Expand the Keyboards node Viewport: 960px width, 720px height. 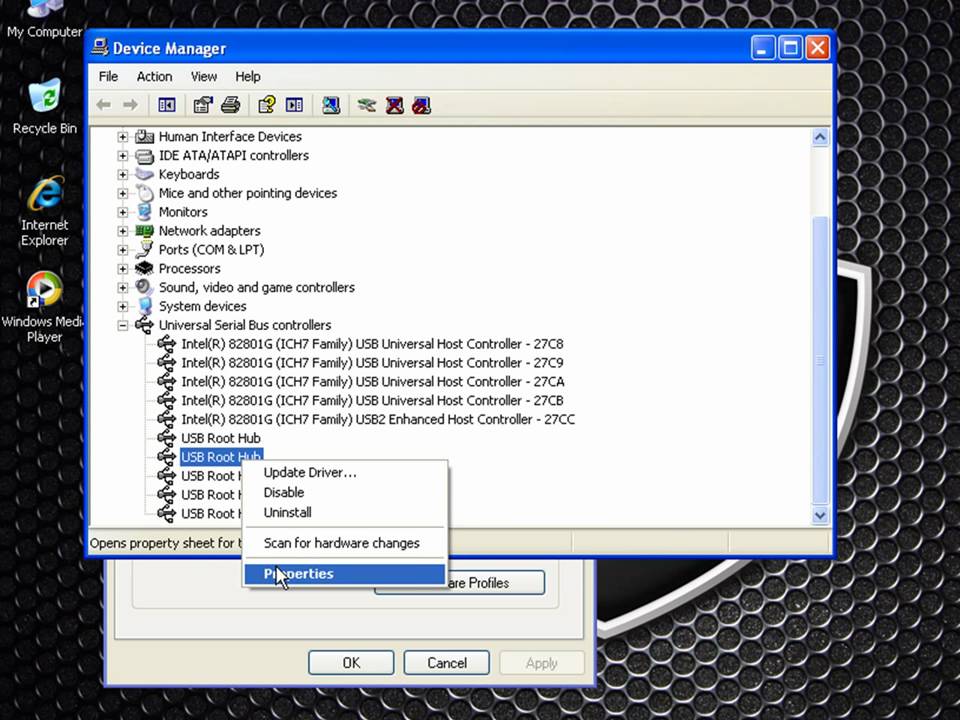[123, 174]
